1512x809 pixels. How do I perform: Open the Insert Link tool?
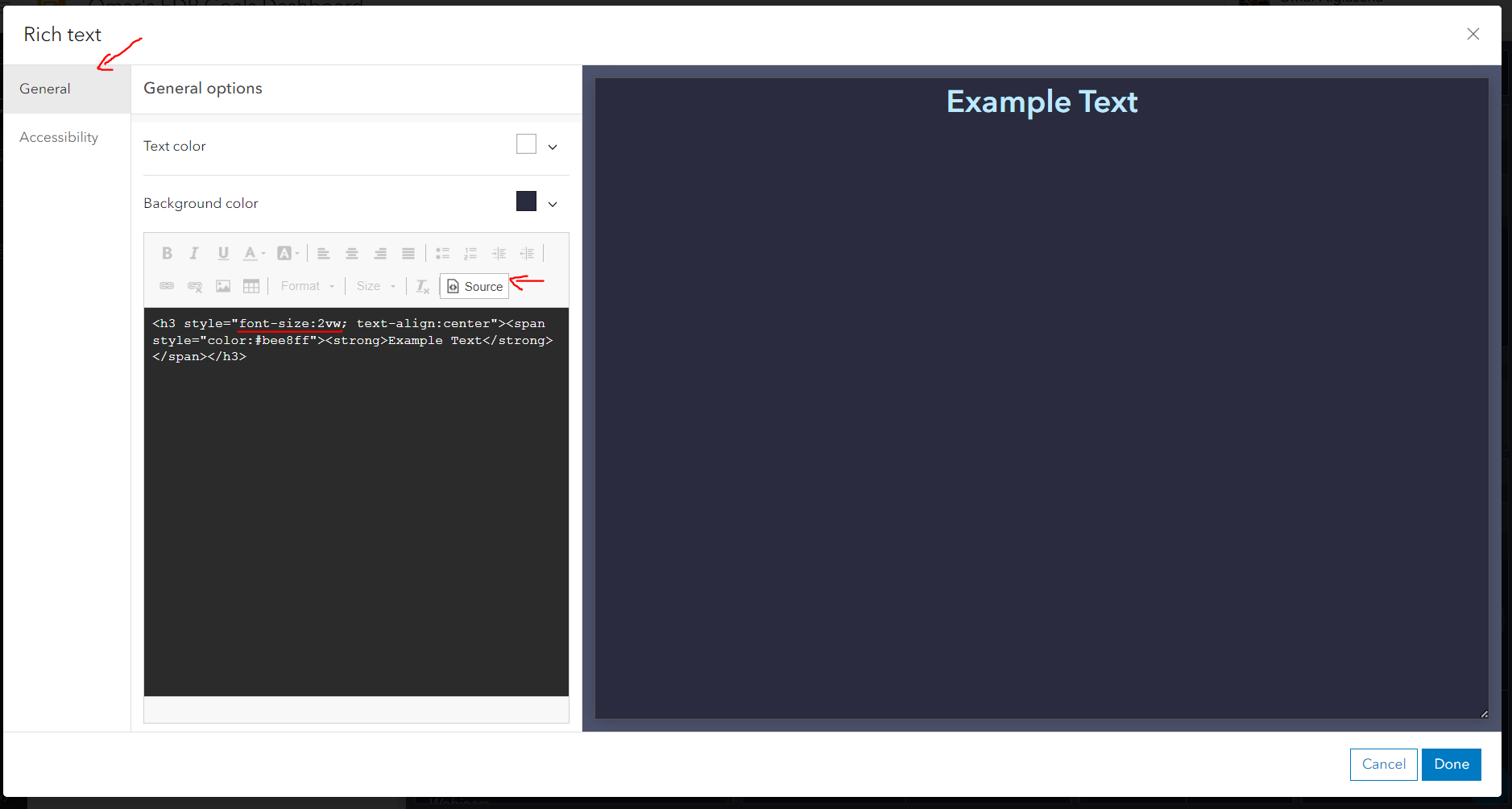coord(167,286)
